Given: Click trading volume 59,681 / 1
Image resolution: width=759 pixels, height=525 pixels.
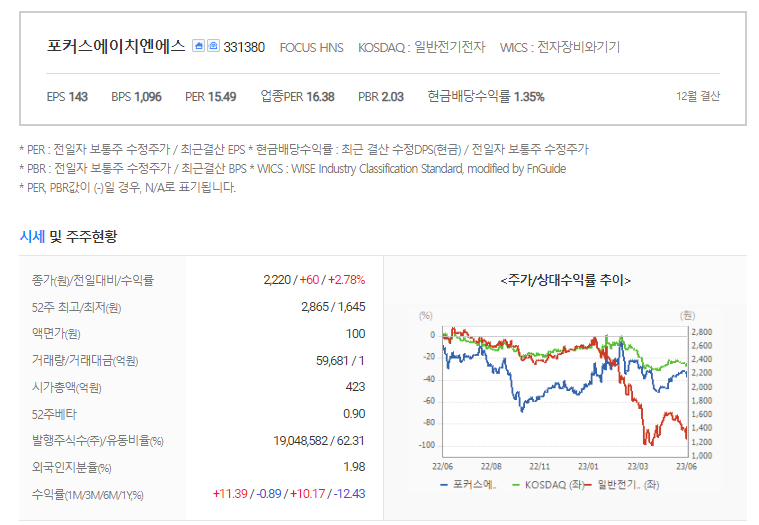Looking at the screenshot, I should (340, 360).
